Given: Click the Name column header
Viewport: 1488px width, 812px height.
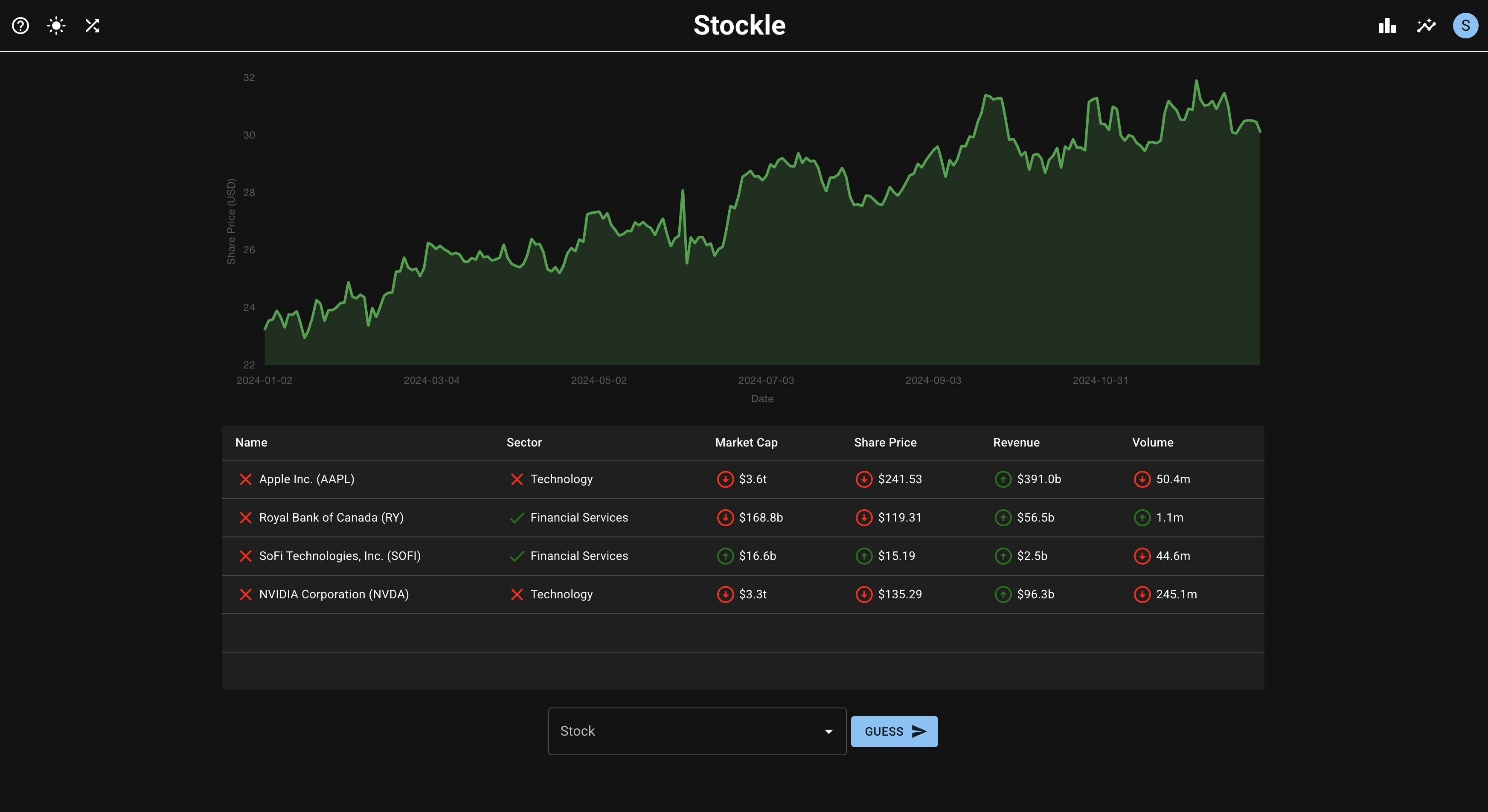Looking at the screenshot, I should click(251, 443).
